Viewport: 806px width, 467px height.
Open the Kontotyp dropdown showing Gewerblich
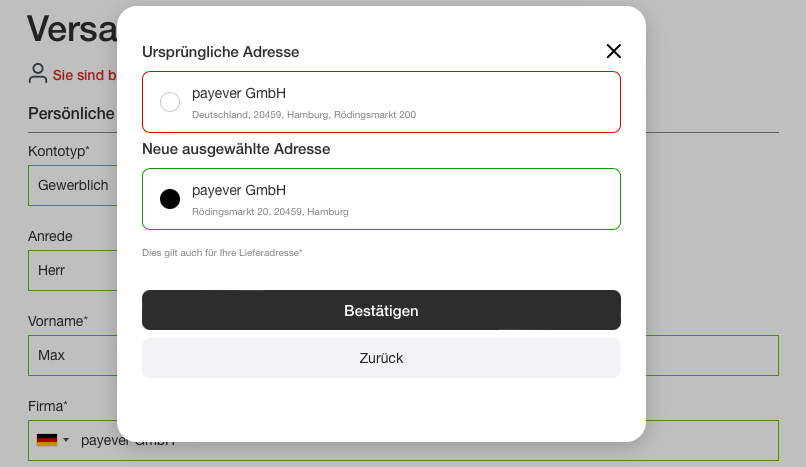pos(73,185)
